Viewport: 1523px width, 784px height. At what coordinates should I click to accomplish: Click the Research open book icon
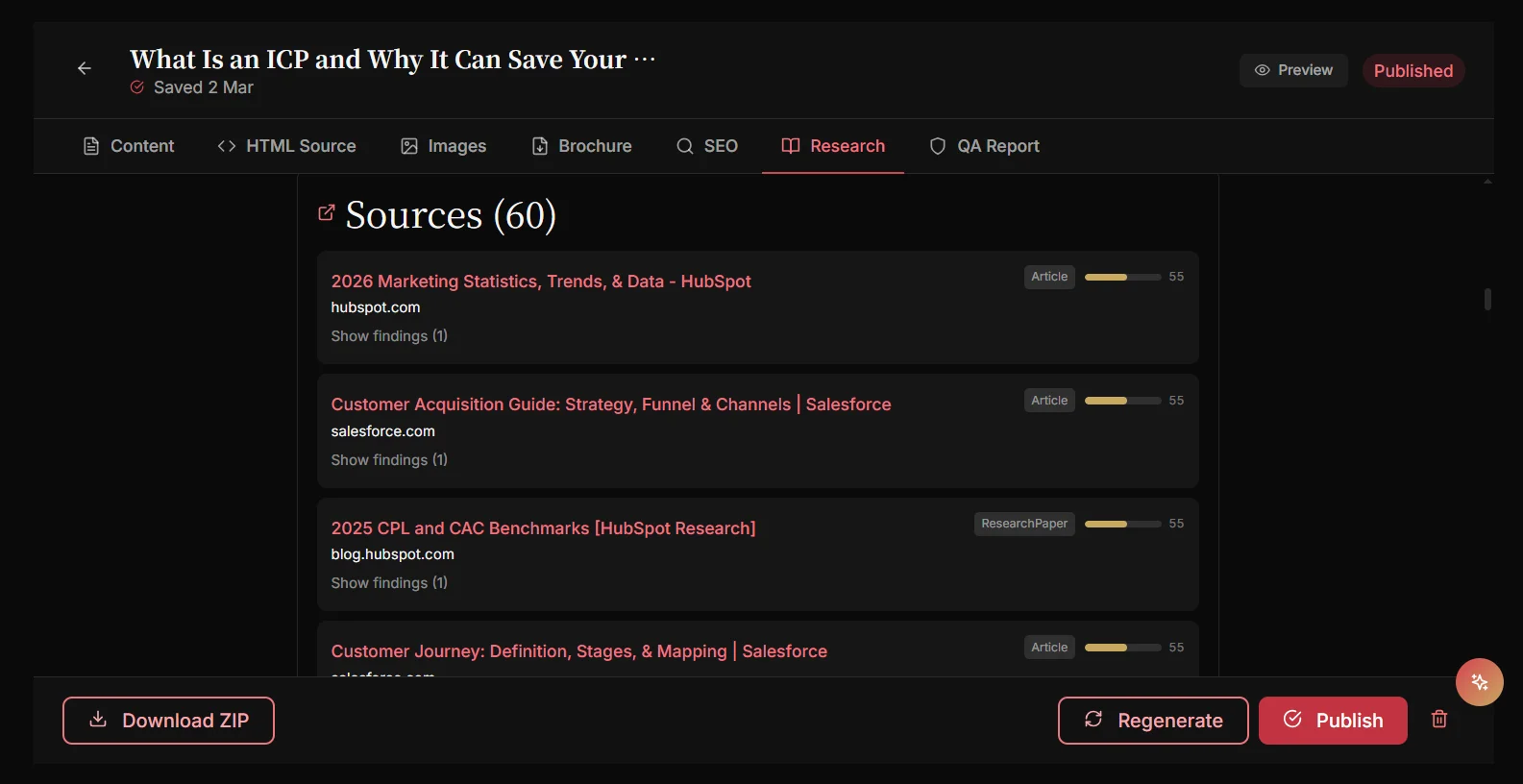[791, 146]
